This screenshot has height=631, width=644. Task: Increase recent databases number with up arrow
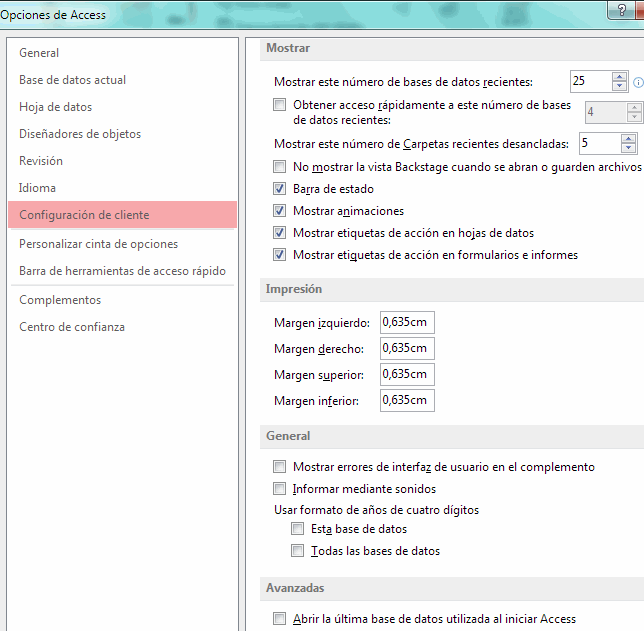point(619,77)
